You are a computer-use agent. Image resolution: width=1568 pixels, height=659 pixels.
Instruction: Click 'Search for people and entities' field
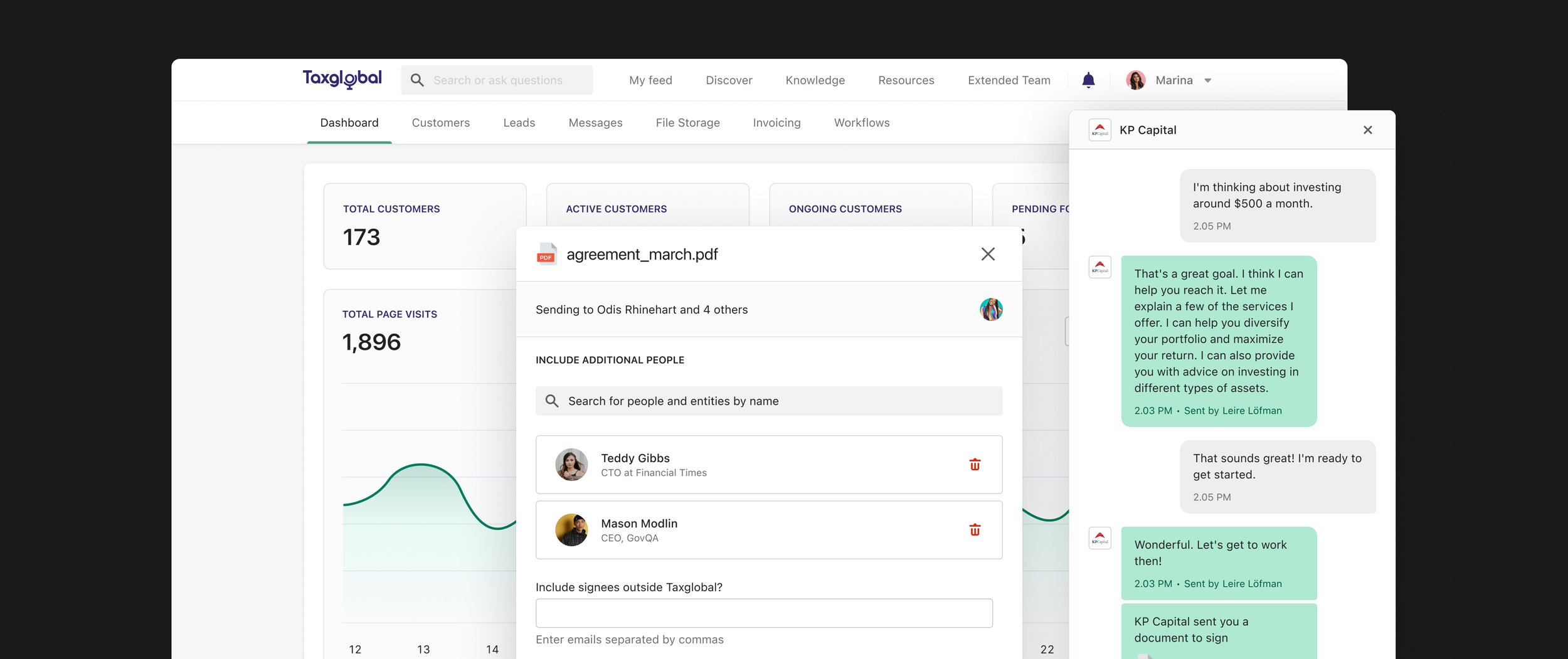pos(769,401)
